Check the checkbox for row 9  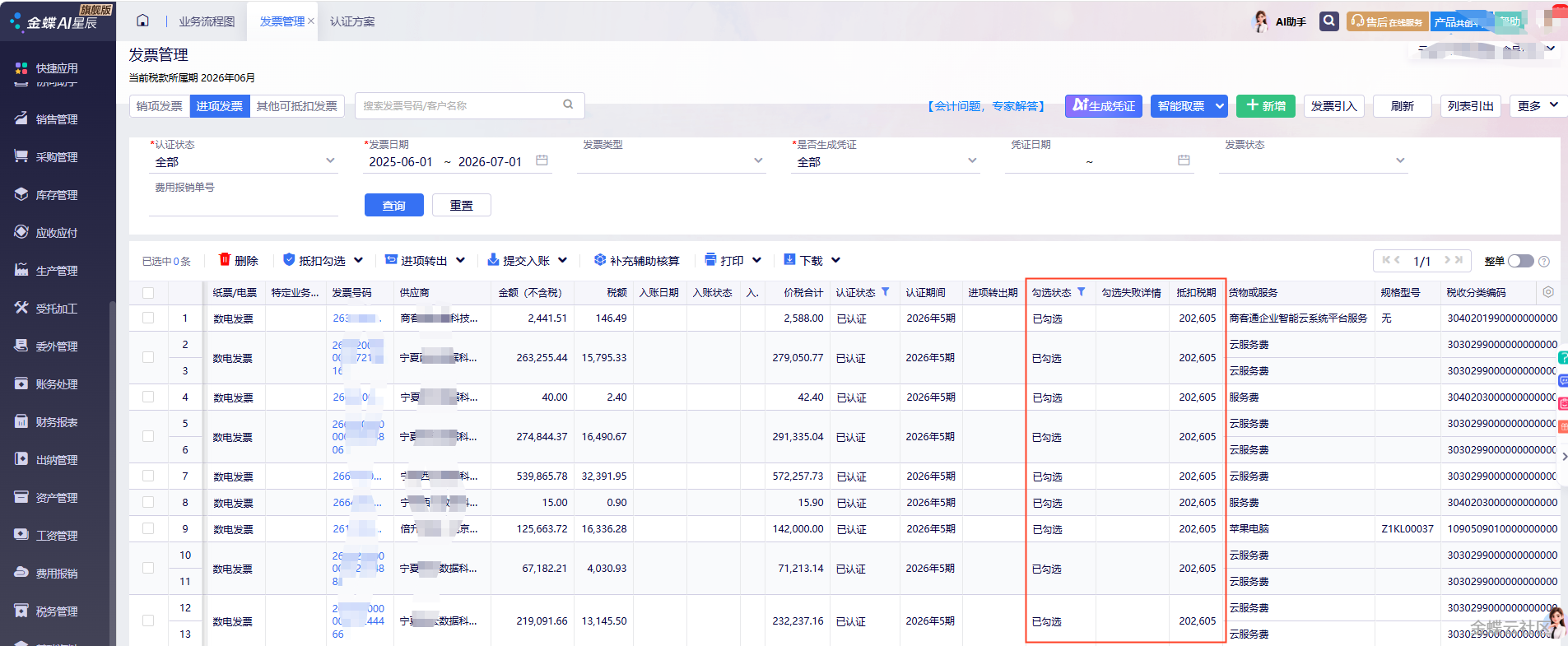tap(148, 528)
